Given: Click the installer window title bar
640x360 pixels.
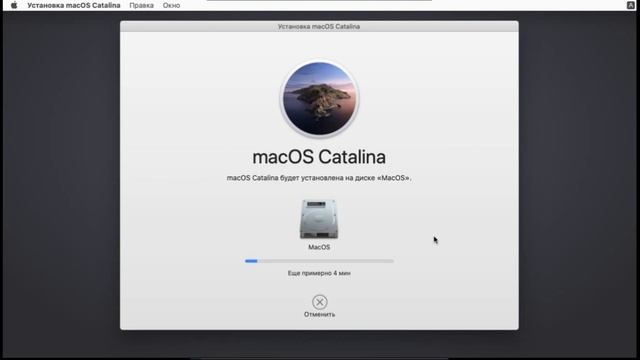Looking at the screenshot, I should (x=319, y=27).
